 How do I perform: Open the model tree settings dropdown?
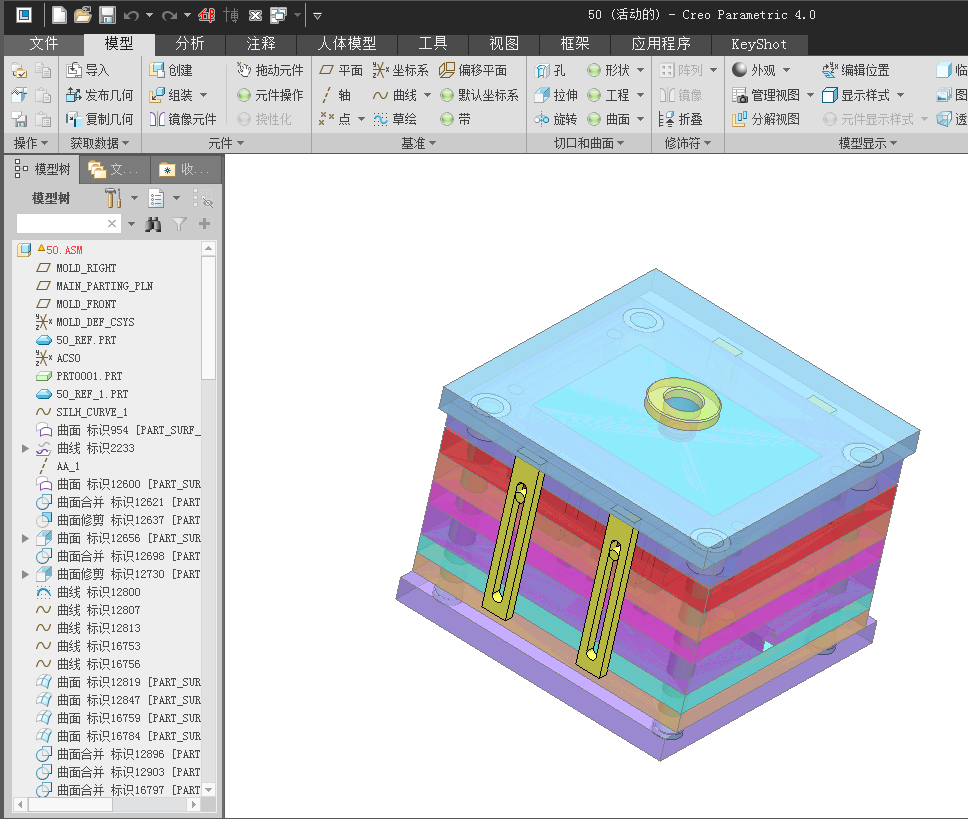coord(134,198)
